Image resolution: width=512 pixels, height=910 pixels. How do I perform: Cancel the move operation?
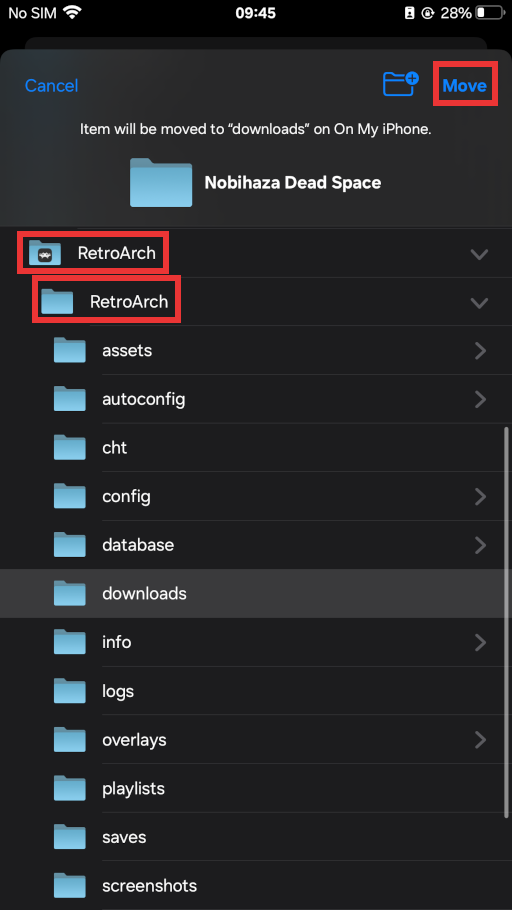click(x=51, y=86)
